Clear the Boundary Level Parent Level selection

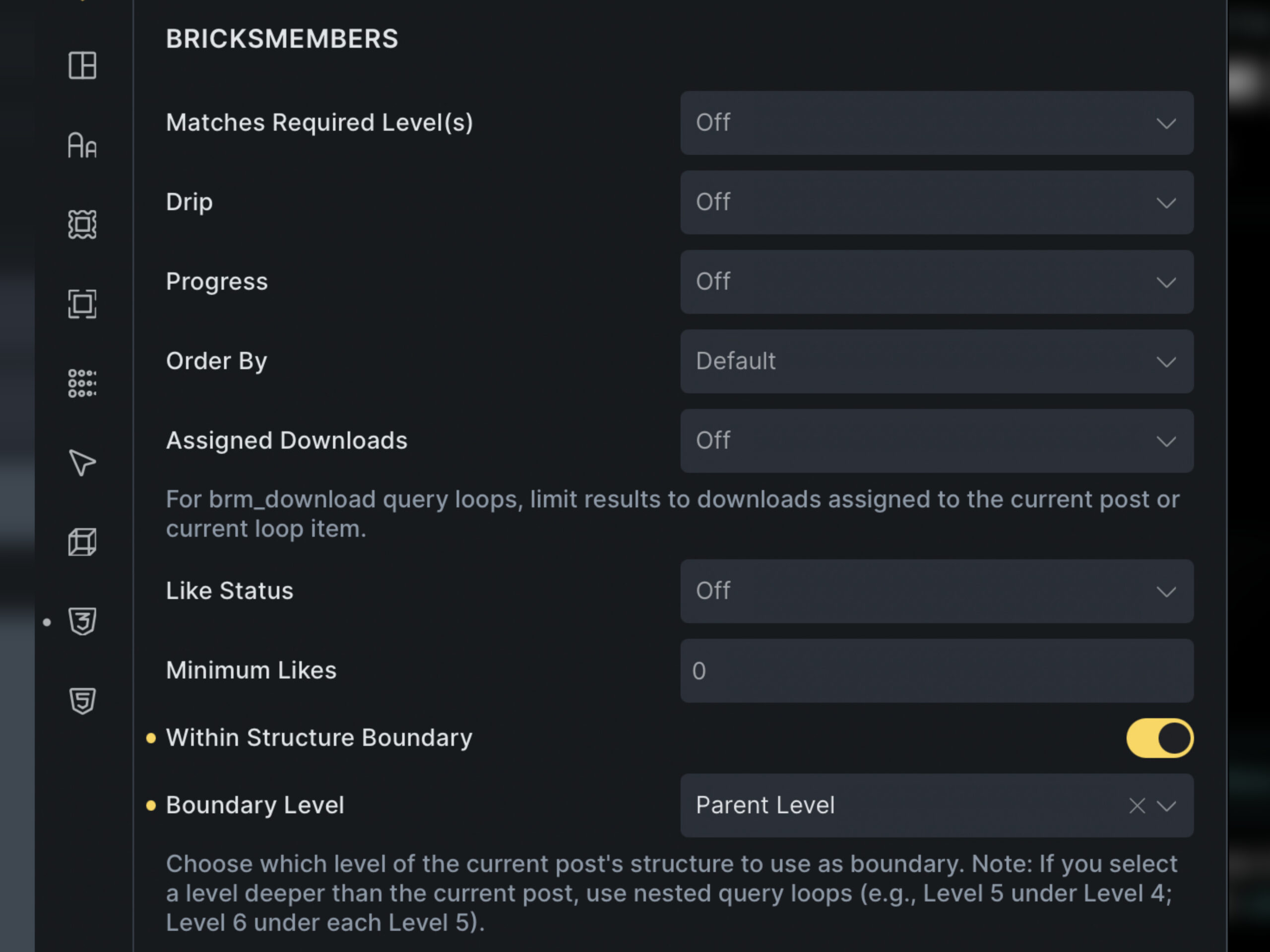pyautogui.click(x=1137, y=806)
